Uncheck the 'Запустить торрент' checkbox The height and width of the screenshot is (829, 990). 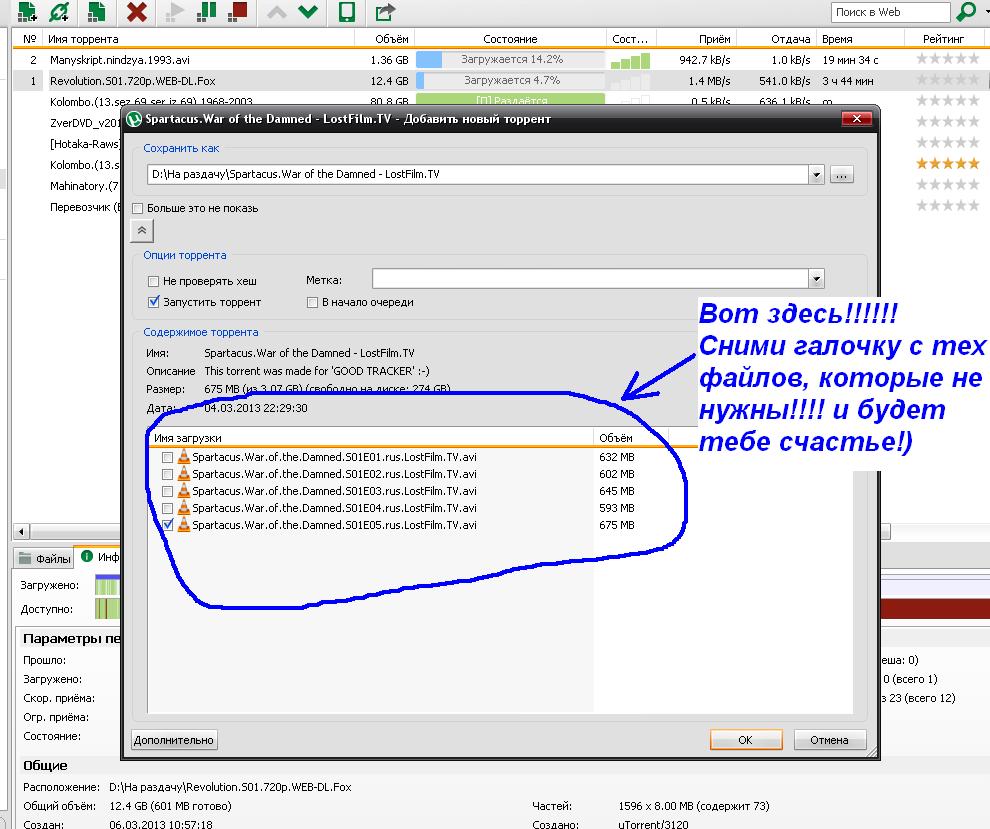(154, 302)
